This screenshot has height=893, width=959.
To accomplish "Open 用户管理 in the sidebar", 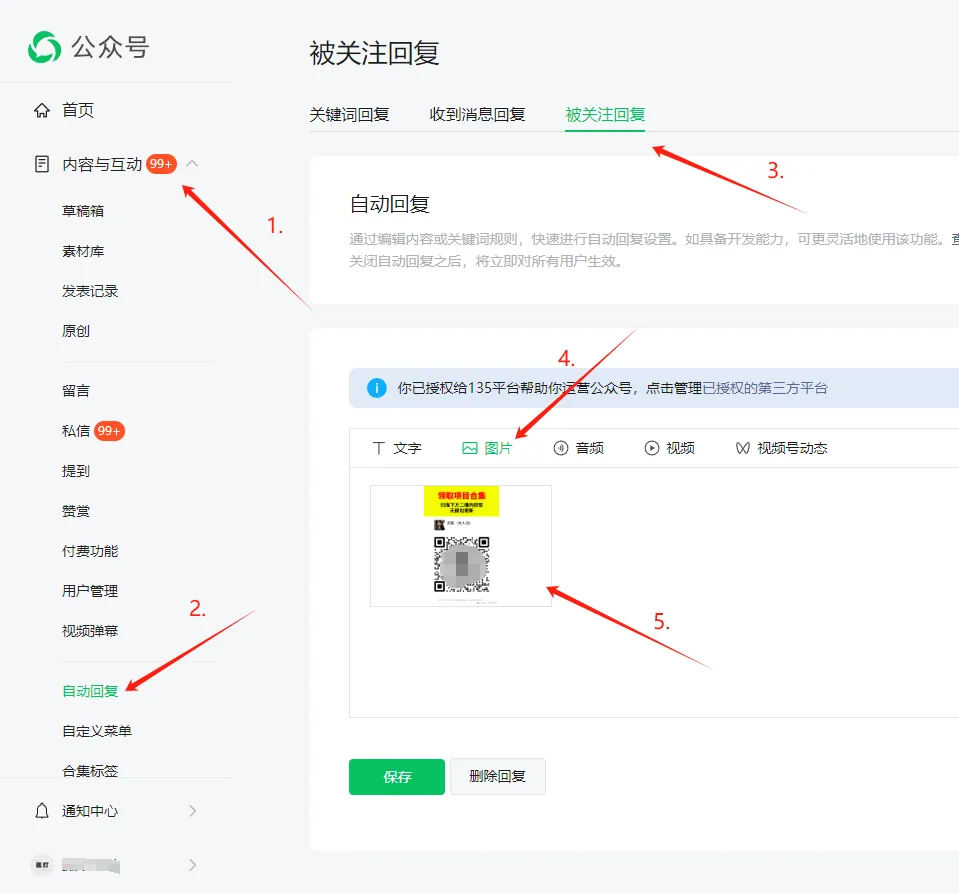I will click(x=90, y=591).
